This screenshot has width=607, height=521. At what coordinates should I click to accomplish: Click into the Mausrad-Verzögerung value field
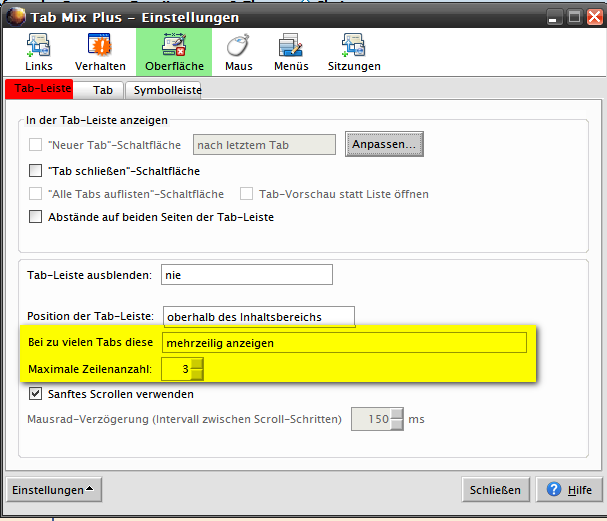click(x=371, y=419)
